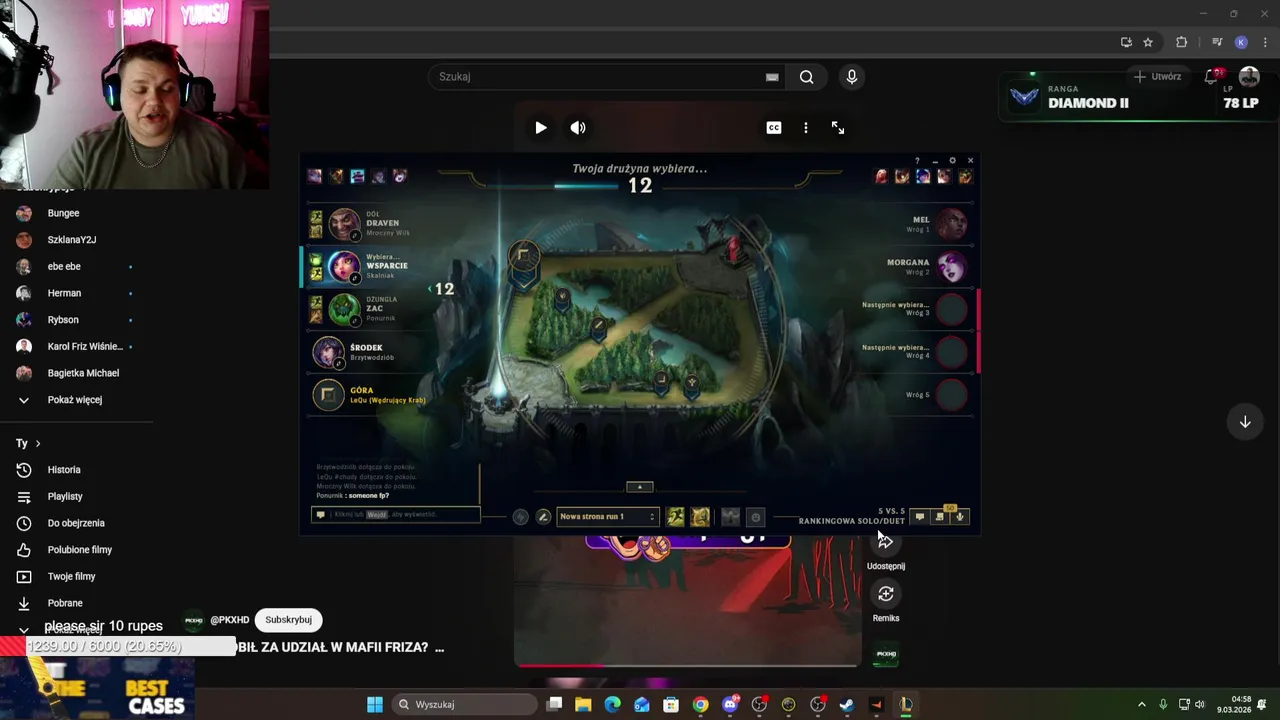
Task: Open the ward skin selector icon
Action: [x=730, y=517]
